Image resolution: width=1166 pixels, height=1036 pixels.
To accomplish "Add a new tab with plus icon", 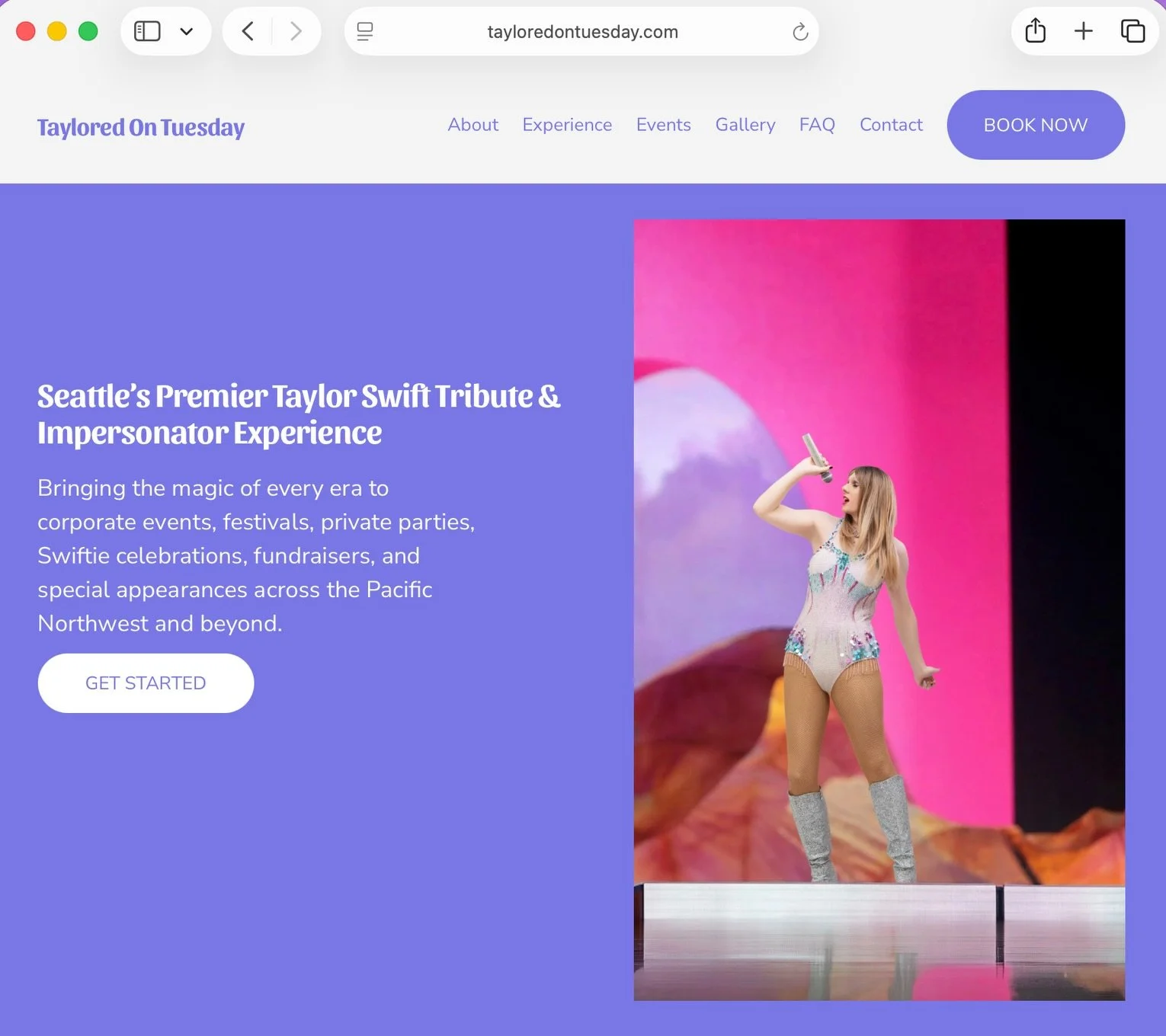I will 1083,30.
